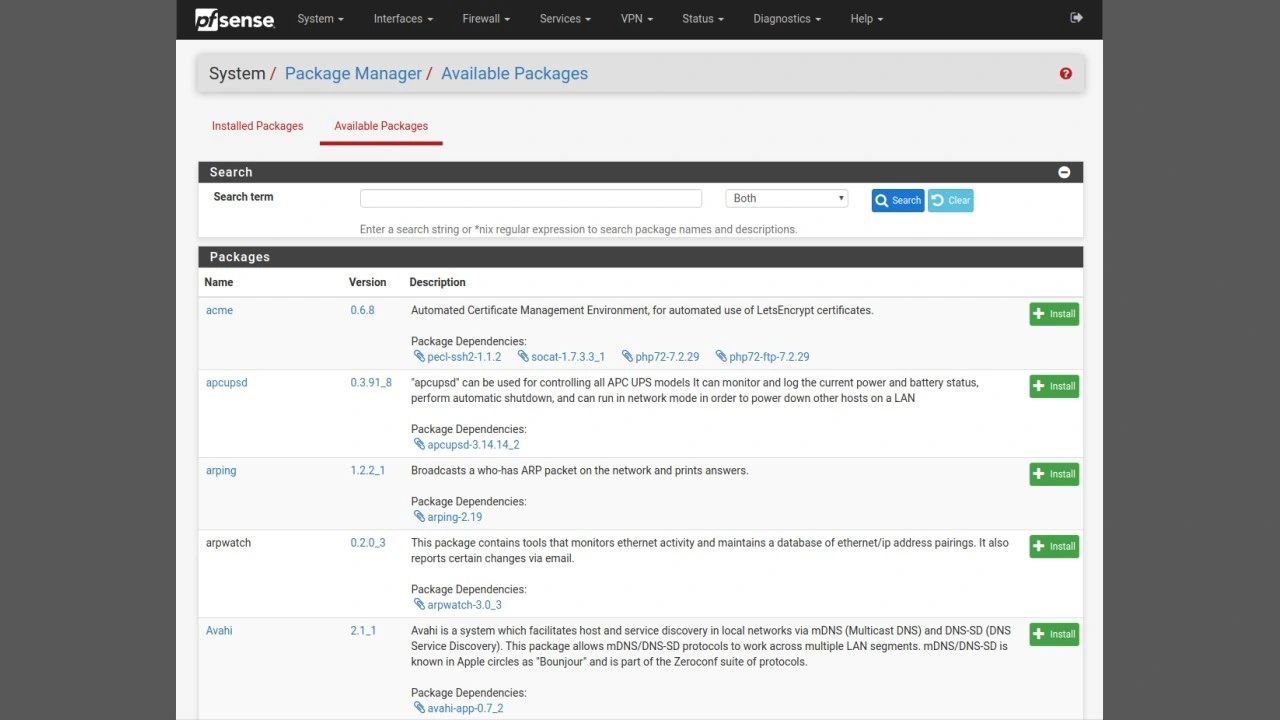
Task: Click version 2.1_1 link
Action: coord(363,630)
